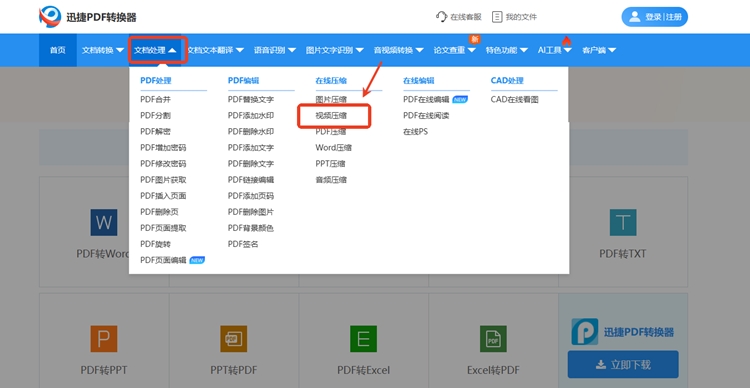The height and width of the screenshot is (388, 750).
Task: Click the NEW badge beside PDF在线编辑
Action: tap(460, 100)
